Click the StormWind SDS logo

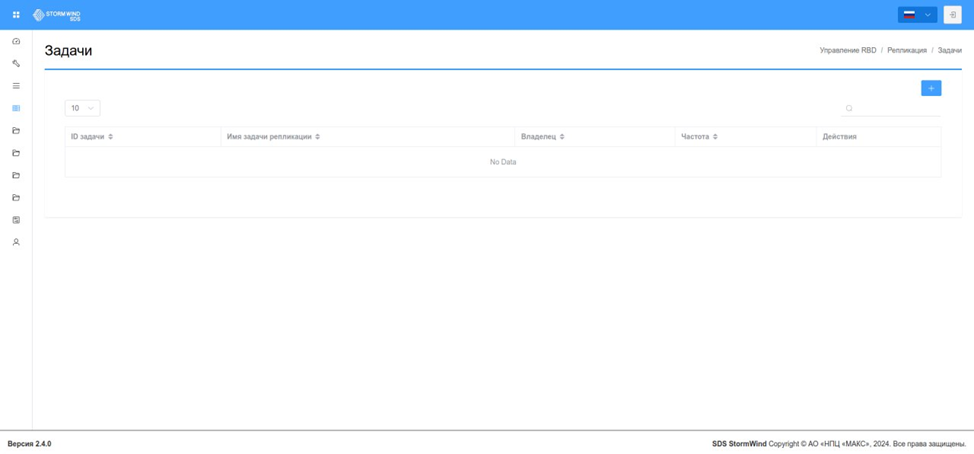tap(57, 15)
